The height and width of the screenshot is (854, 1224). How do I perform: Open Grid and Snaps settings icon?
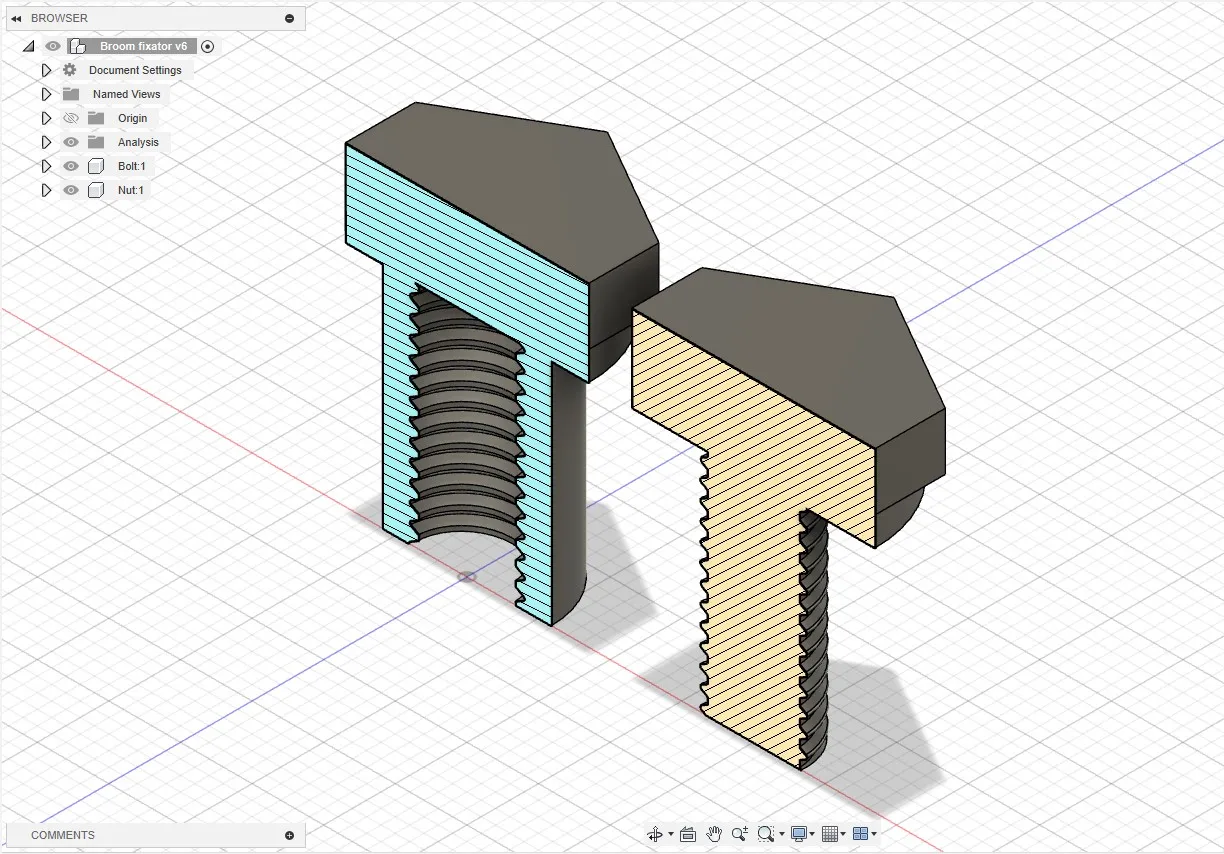tap(829, 834)
